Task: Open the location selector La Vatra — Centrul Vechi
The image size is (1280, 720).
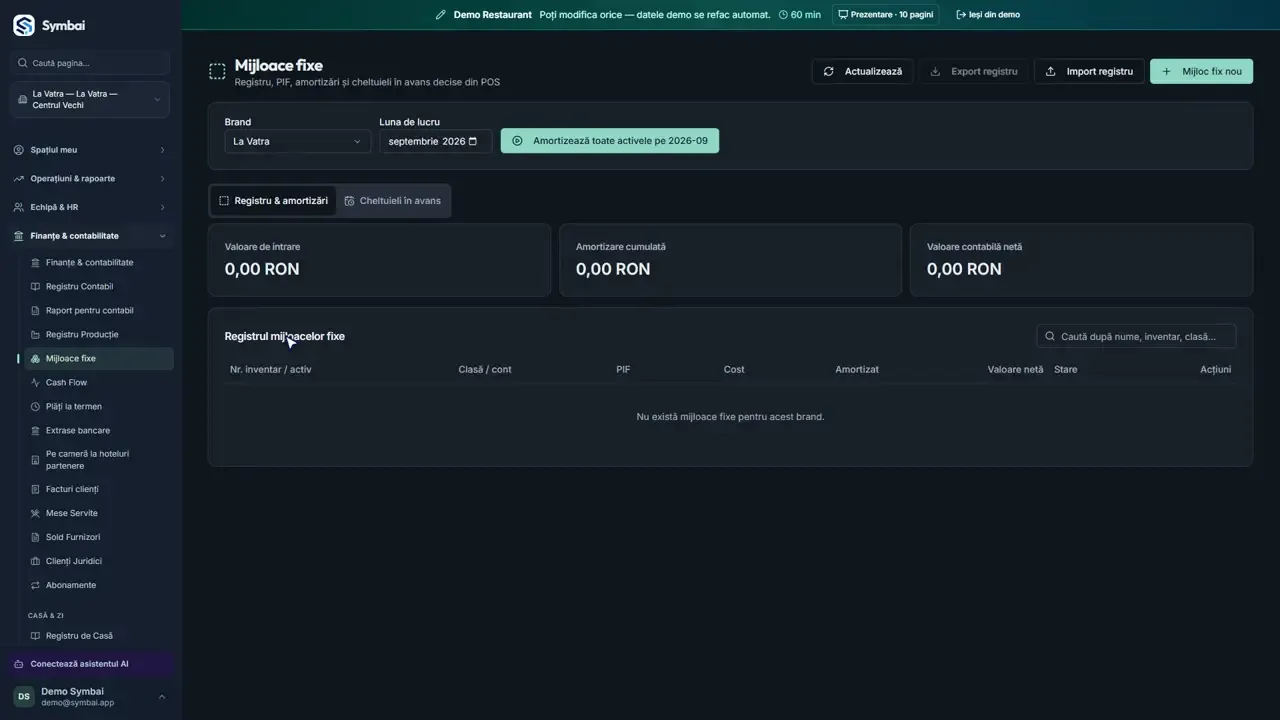Action: (x=90, y=99)
